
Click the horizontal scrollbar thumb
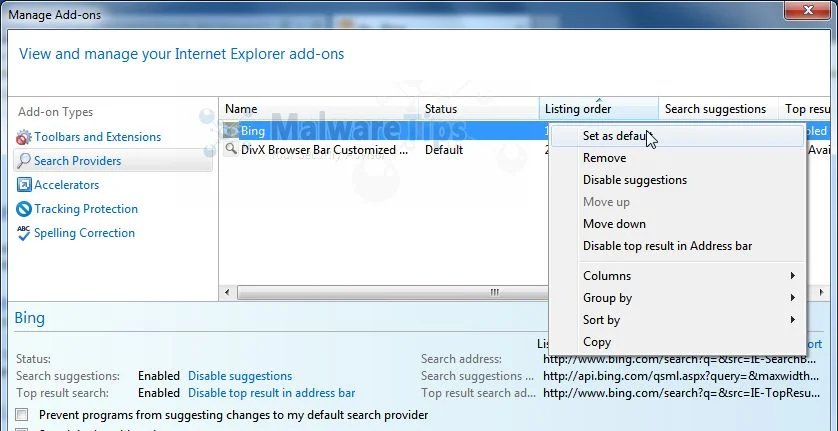pyautogui.click(x=393, y=293)
